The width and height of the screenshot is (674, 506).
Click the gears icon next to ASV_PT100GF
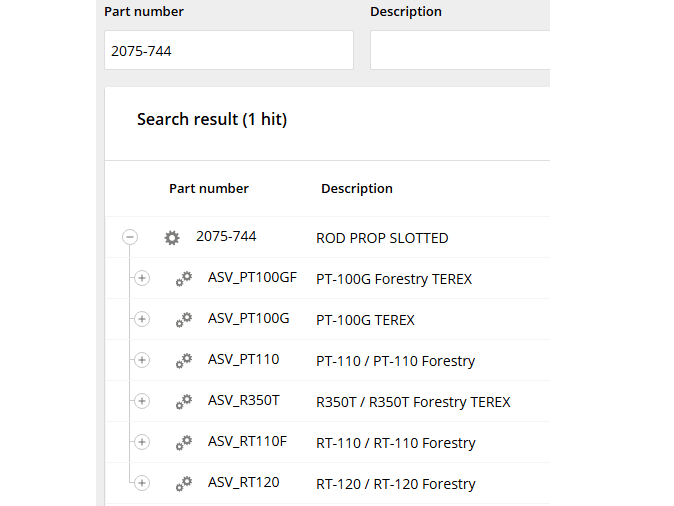point(184,279)
